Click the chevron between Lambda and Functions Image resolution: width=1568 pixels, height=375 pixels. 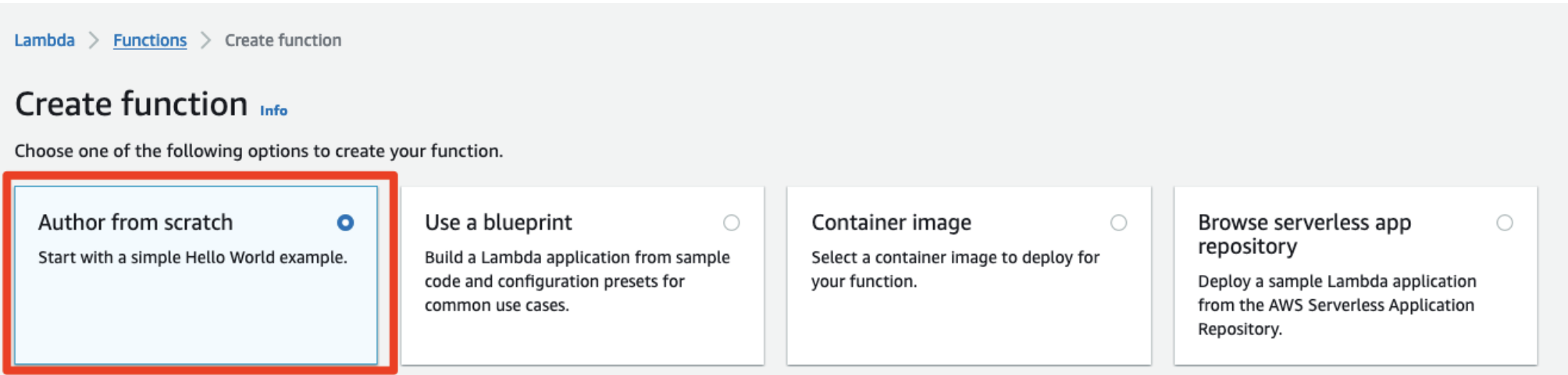click(x=94, y=40)
